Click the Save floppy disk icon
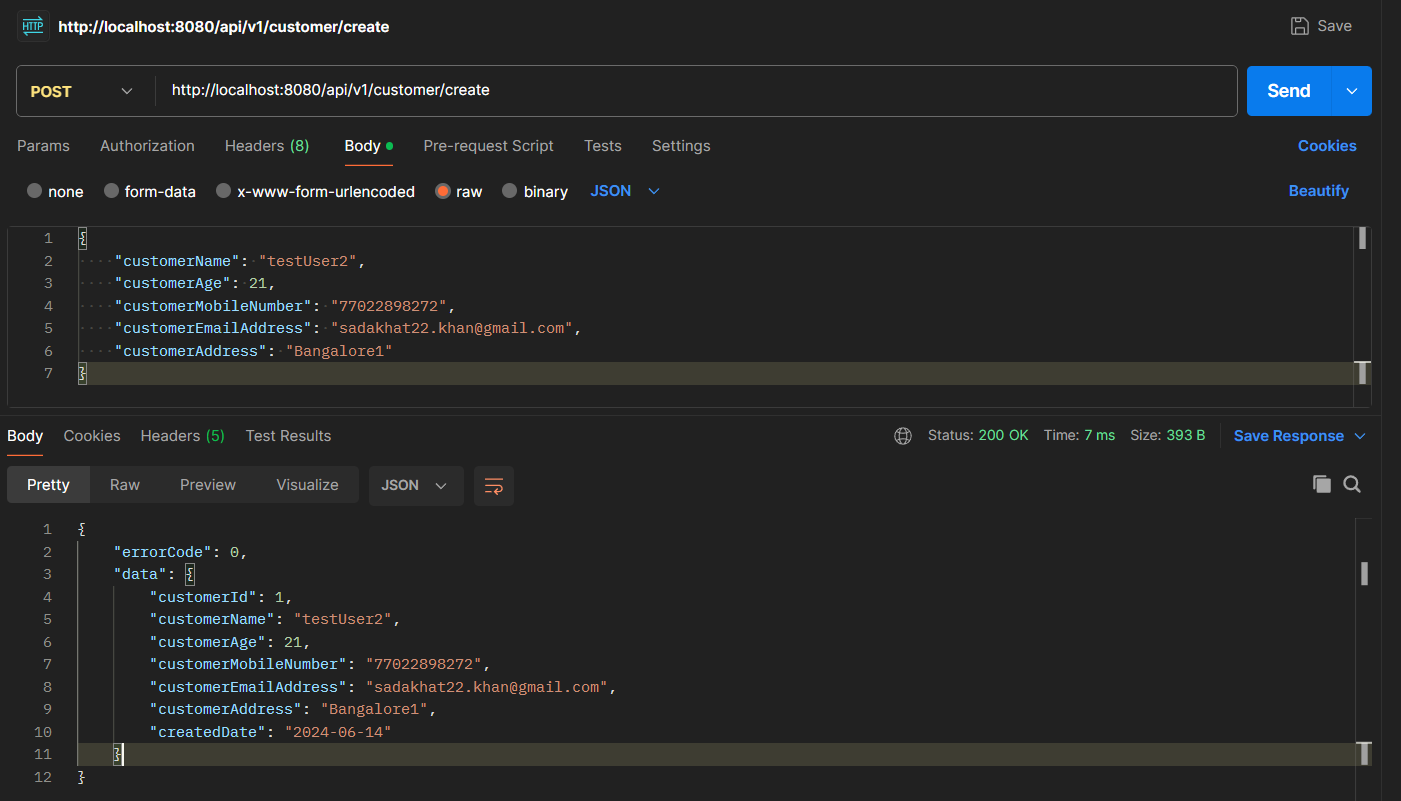This screenshot has height=801, width=1401. click(x=1299, y=27)
